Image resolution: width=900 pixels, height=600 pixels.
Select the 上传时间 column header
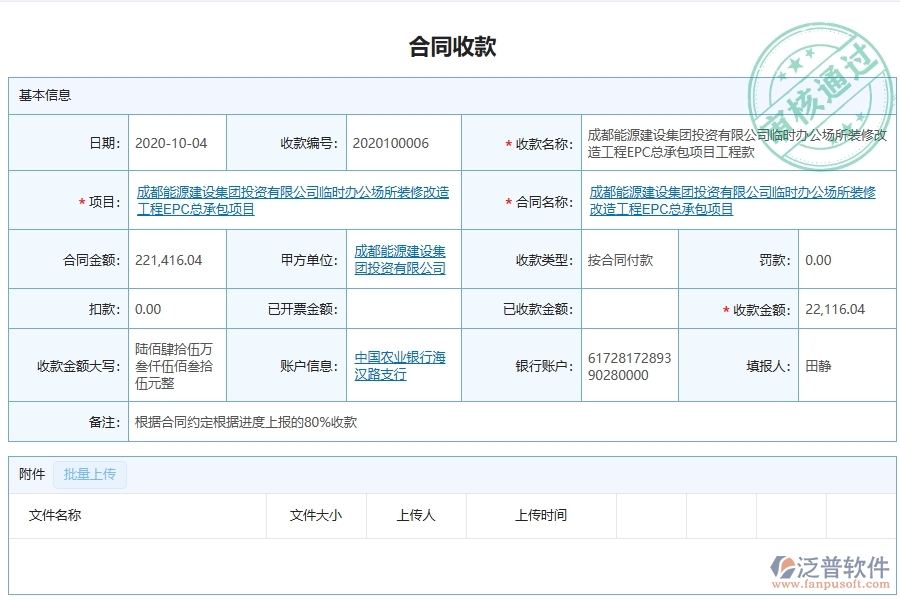541,515
